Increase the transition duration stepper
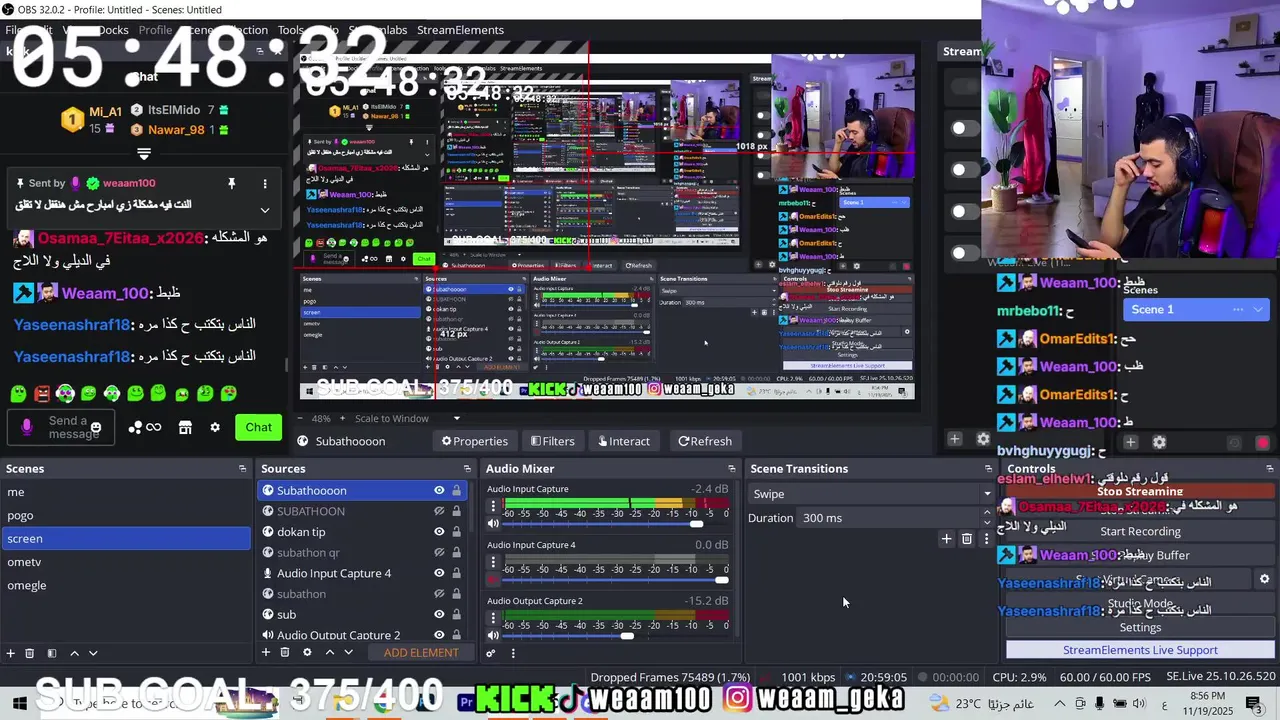Image resolution: width=1280 pixels, height=720 pixels. point(987,512)
